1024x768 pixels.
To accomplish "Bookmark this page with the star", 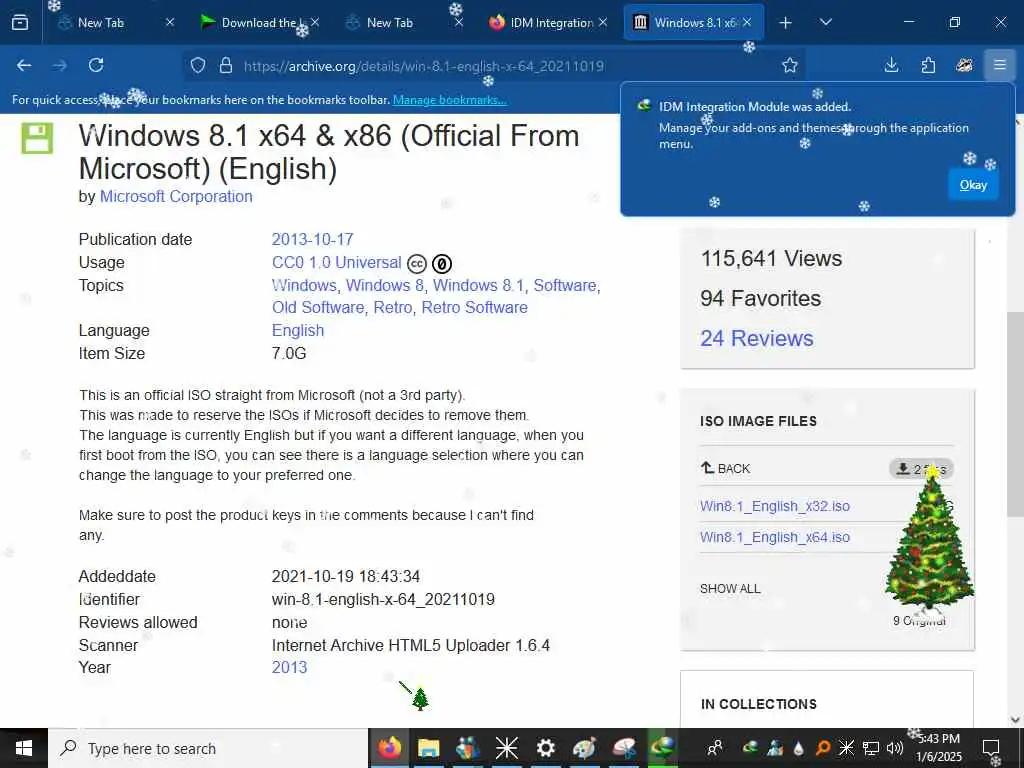I will coord(790,65).
